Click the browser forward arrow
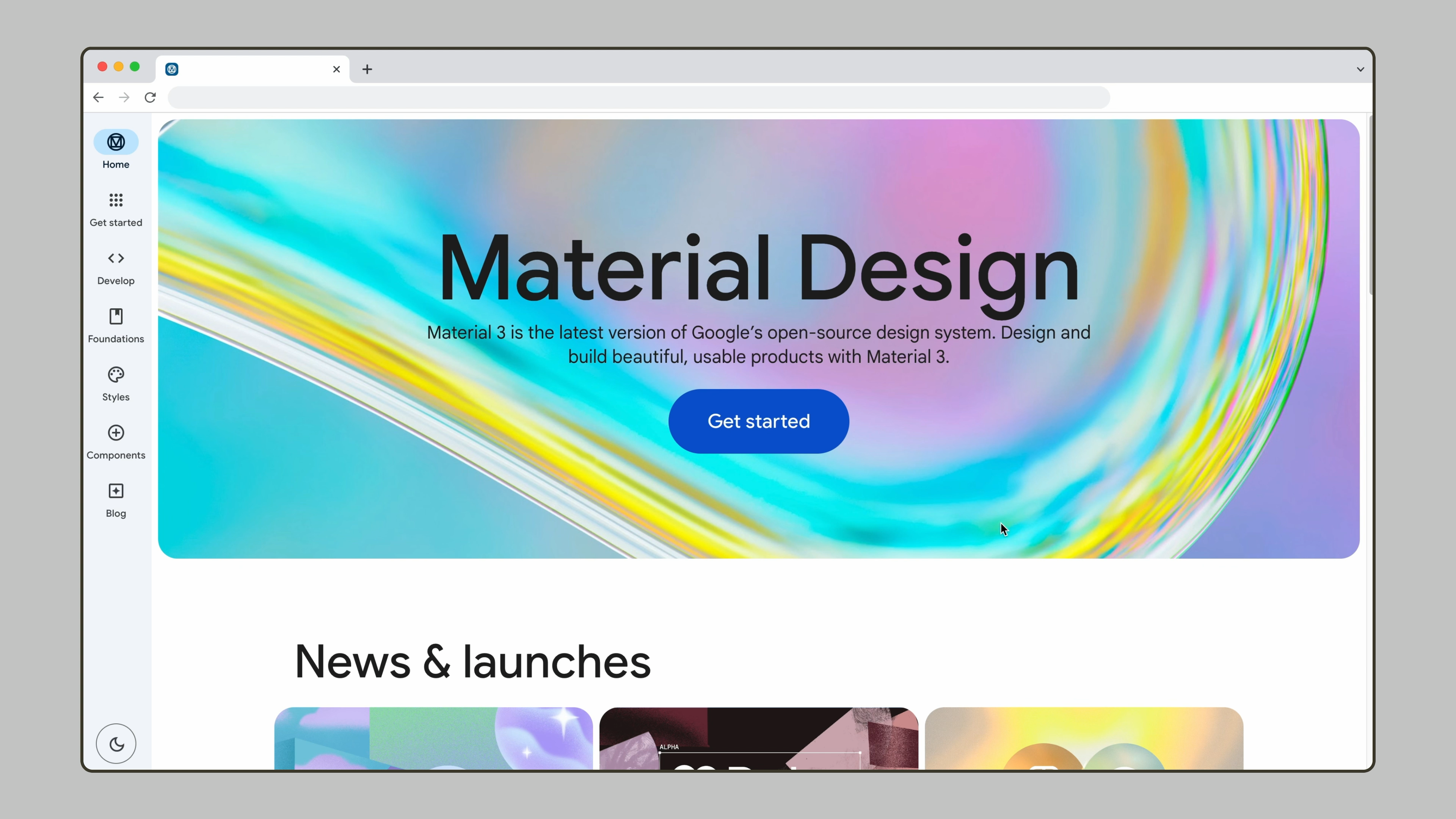 click(x=124, y=98)
